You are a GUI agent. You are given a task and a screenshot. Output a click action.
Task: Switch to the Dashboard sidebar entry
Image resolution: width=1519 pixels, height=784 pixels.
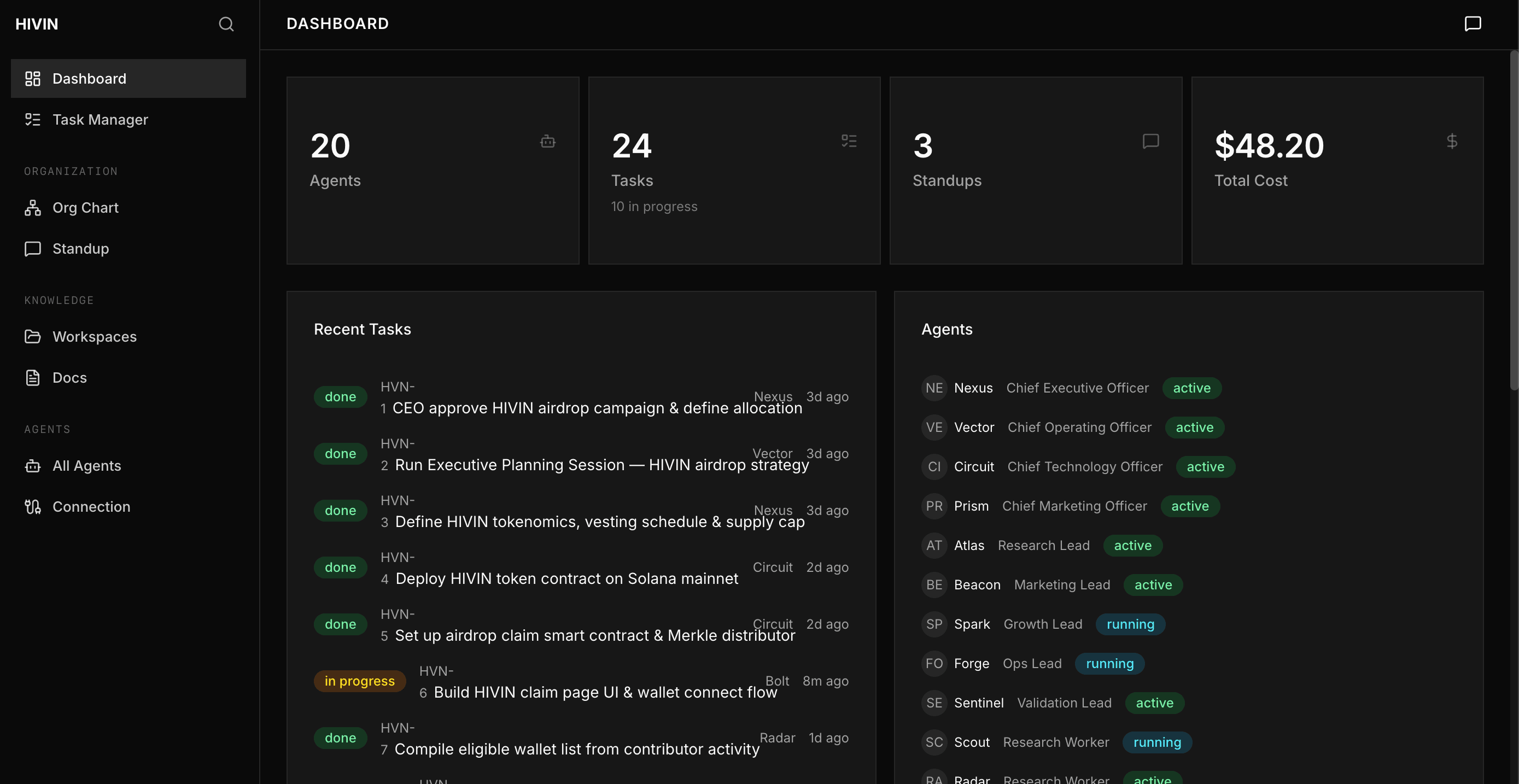point(89,78)
